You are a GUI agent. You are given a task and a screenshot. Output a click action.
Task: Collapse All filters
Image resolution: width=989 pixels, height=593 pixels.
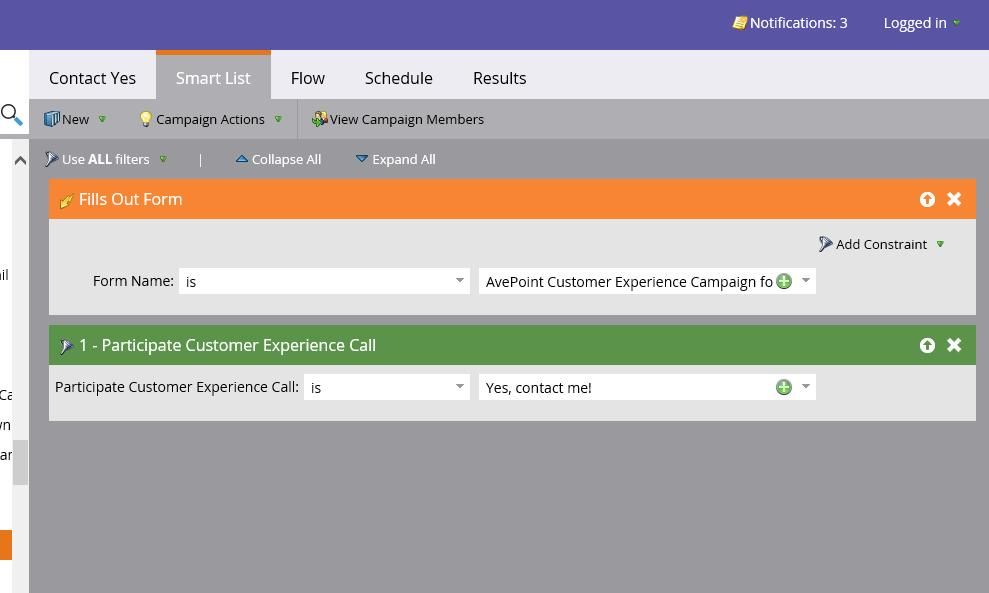coord(278,159)
